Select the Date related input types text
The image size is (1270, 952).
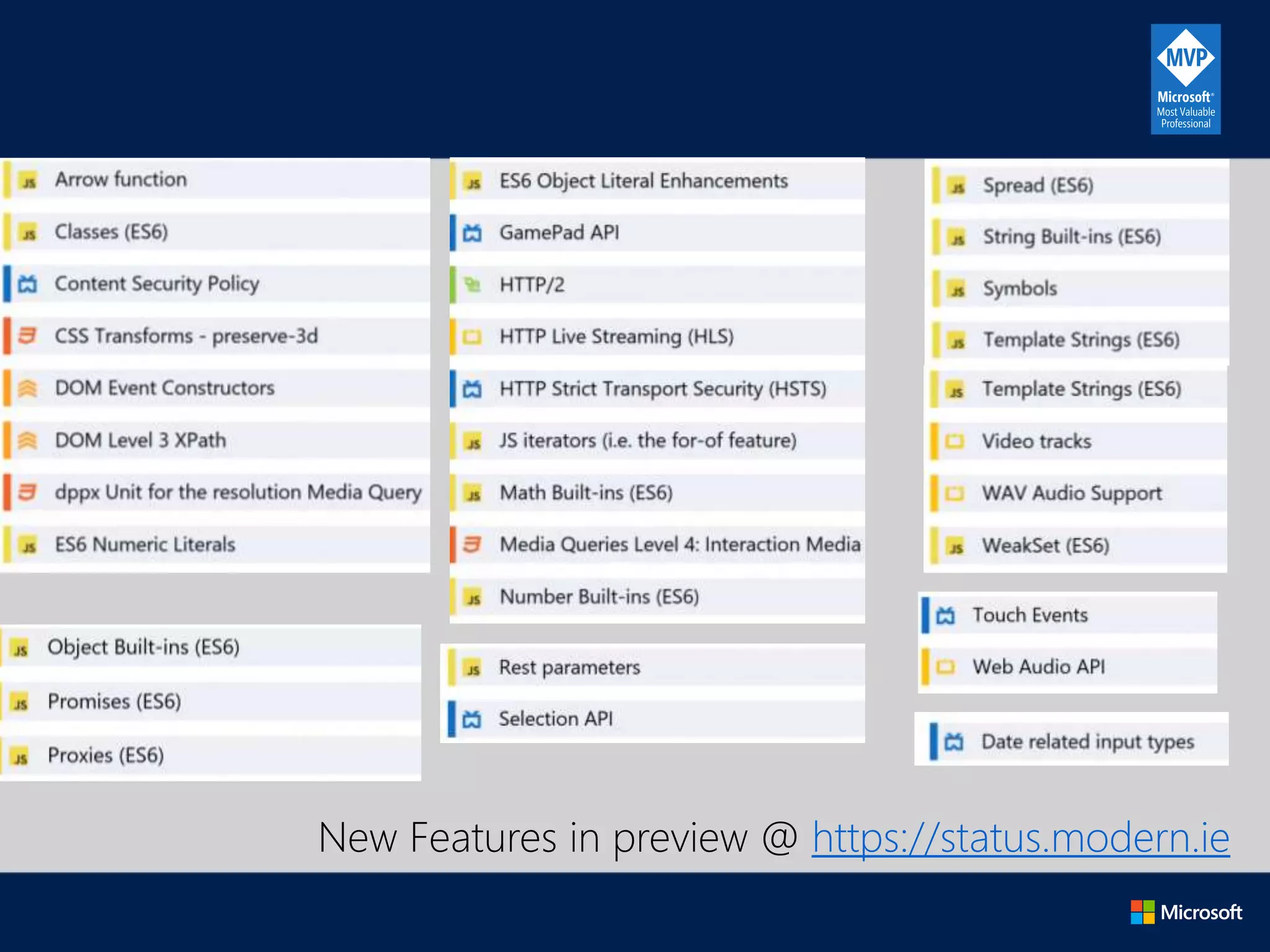1088,743
